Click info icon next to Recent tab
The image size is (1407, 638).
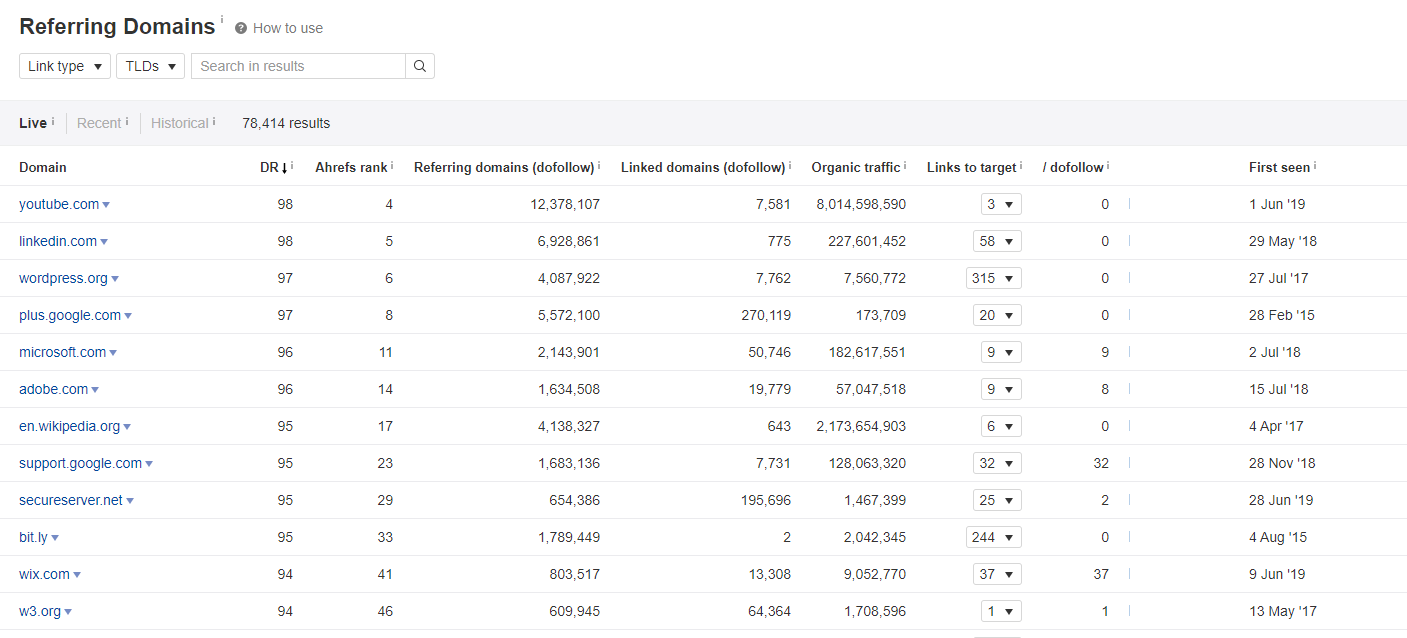pos(127,122)
